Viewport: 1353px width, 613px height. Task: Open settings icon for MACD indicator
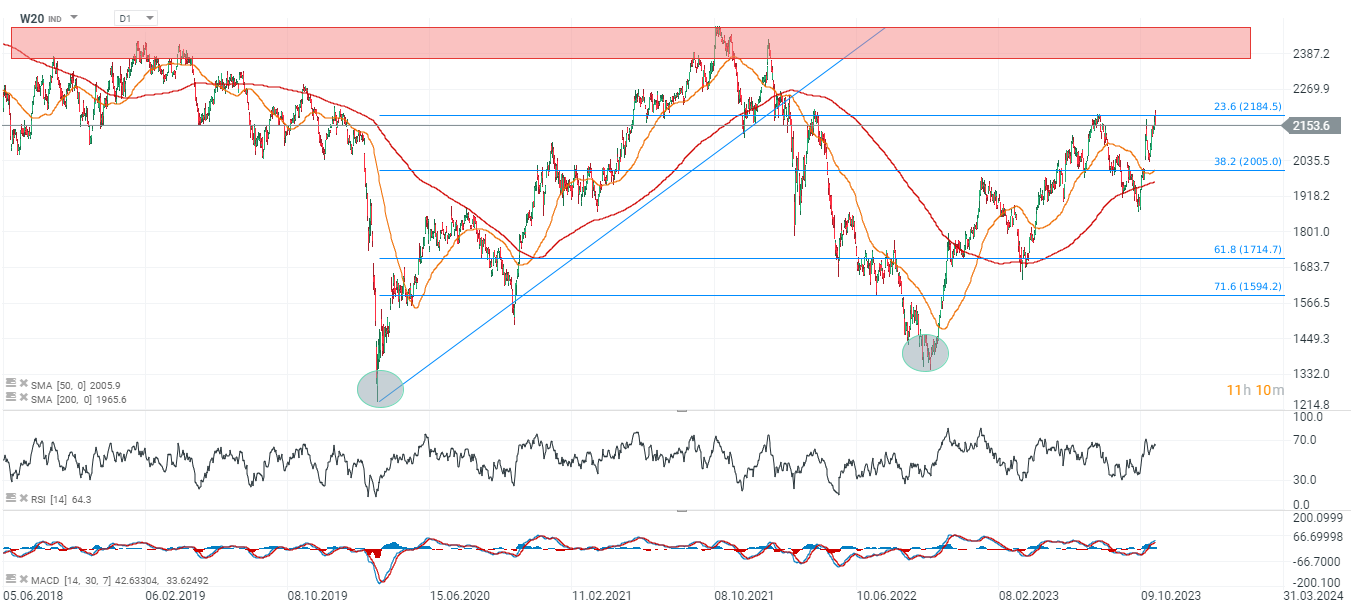point(10,579)
